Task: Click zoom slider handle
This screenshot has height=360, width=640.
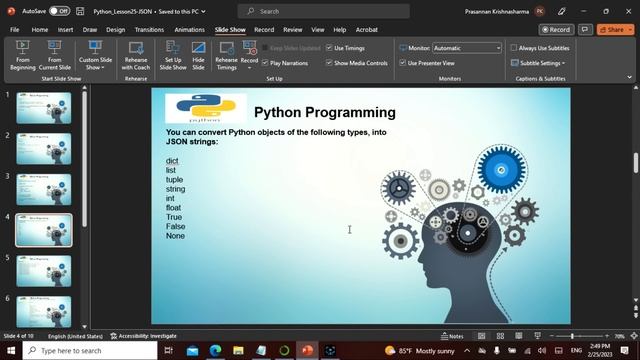Action: (572, 336)
